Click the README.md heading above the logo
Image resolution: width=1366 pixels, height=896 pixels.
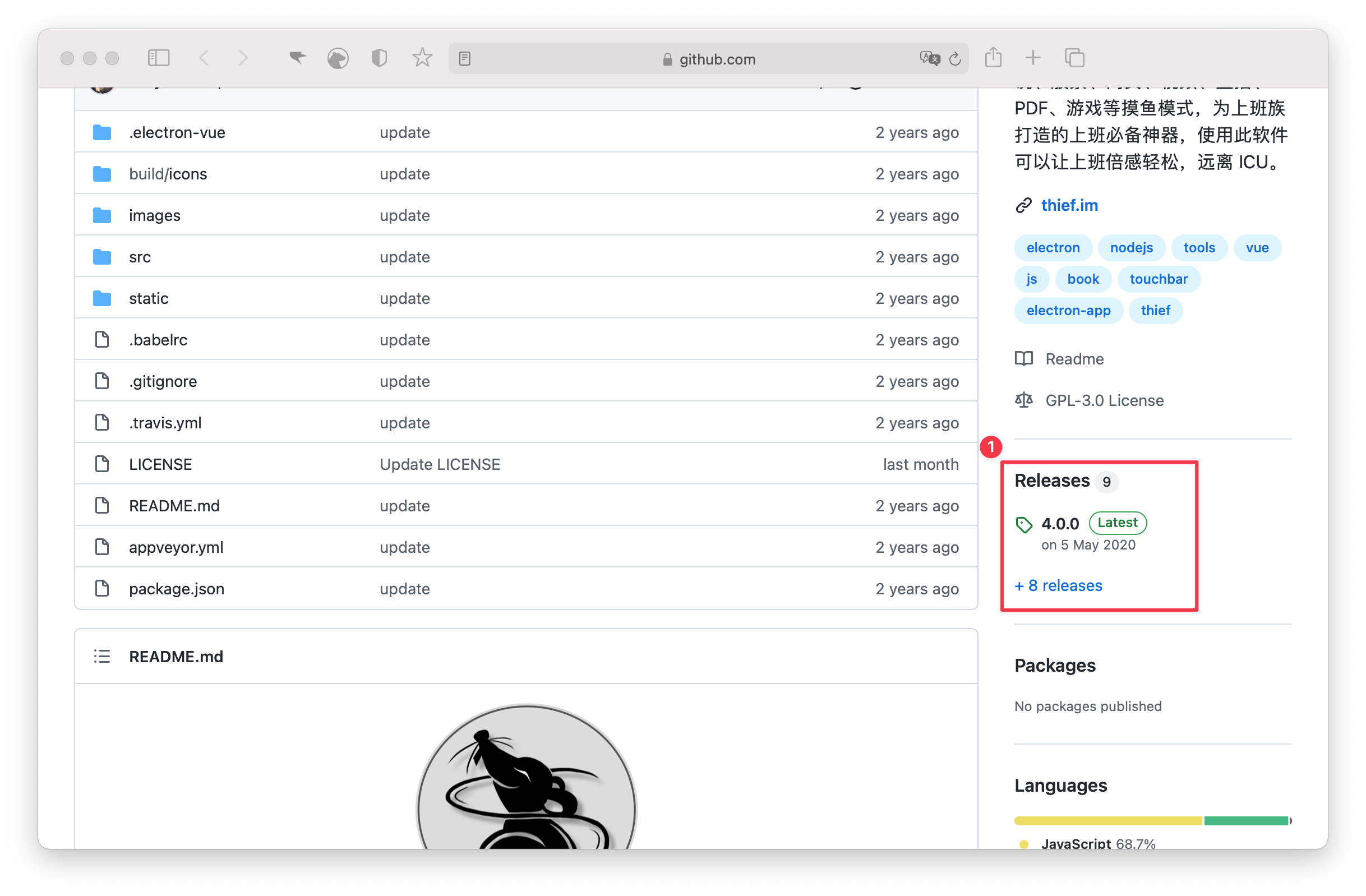point(176,657)
